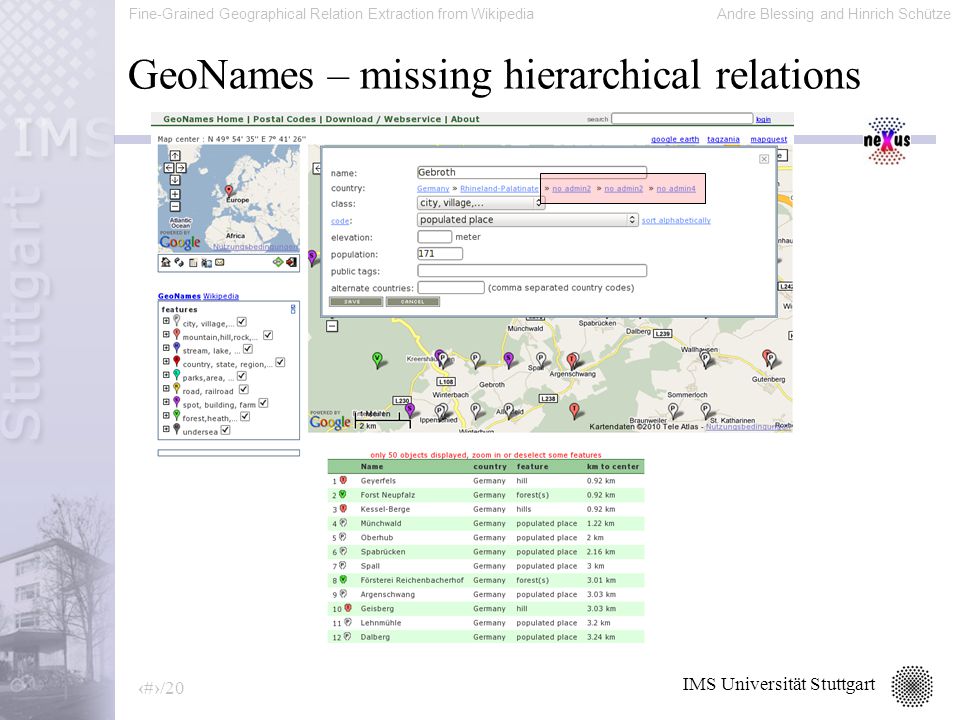
Task: Switch to the GeoNames tab above features
Action: (x=179, y=296)
